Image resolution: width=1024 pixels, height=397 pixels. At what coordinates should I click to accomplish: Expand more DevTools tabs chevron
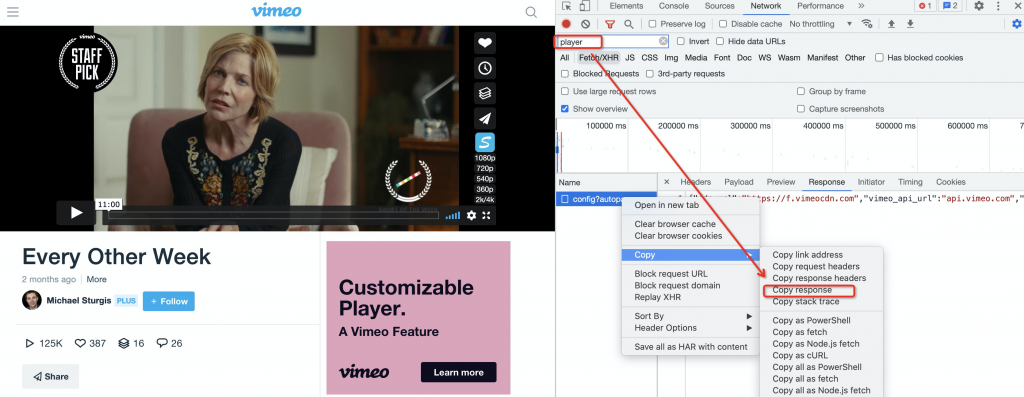tap(861, 6)
